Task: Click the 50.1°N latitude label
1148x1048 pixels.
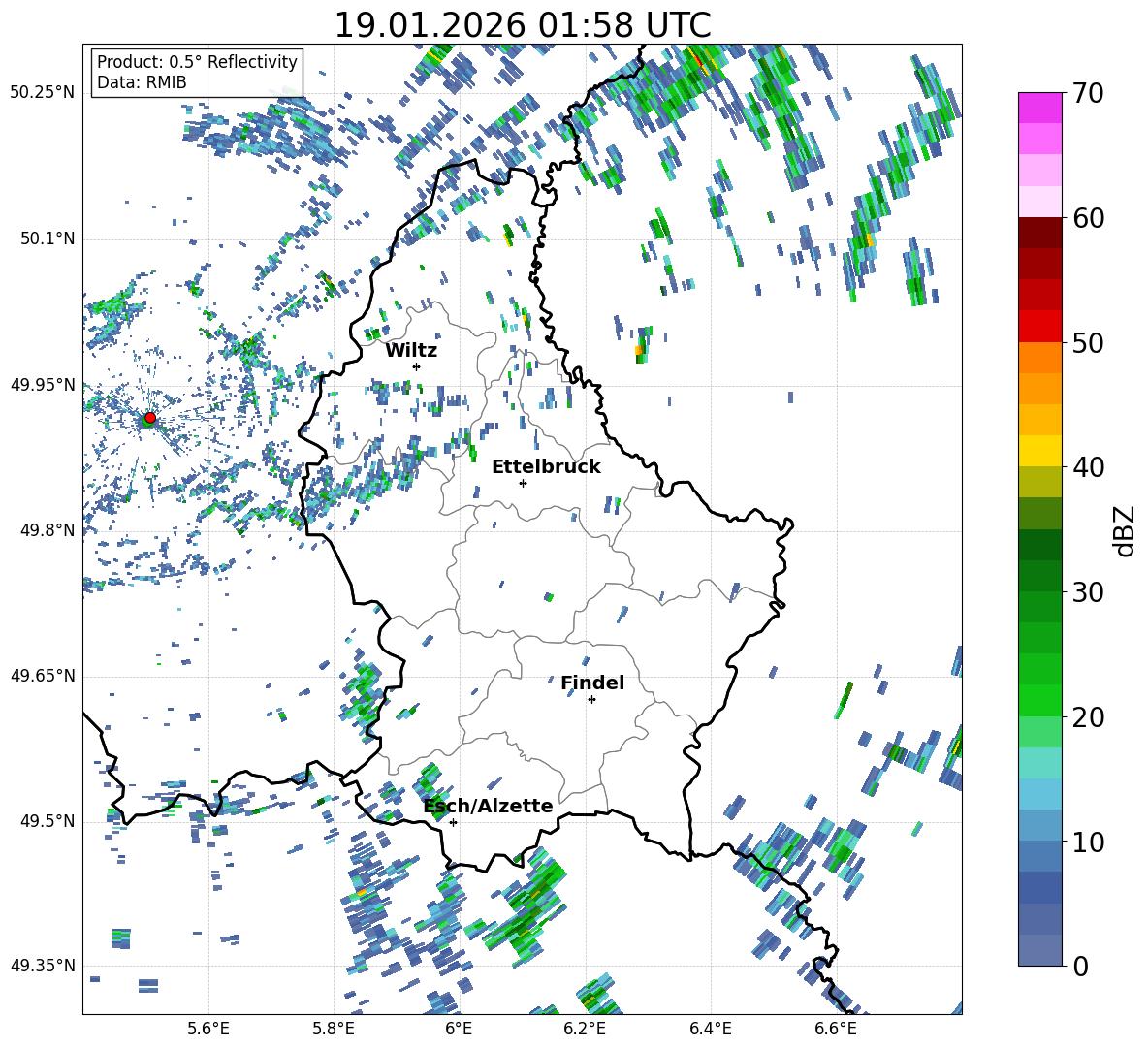Action: 48,238
